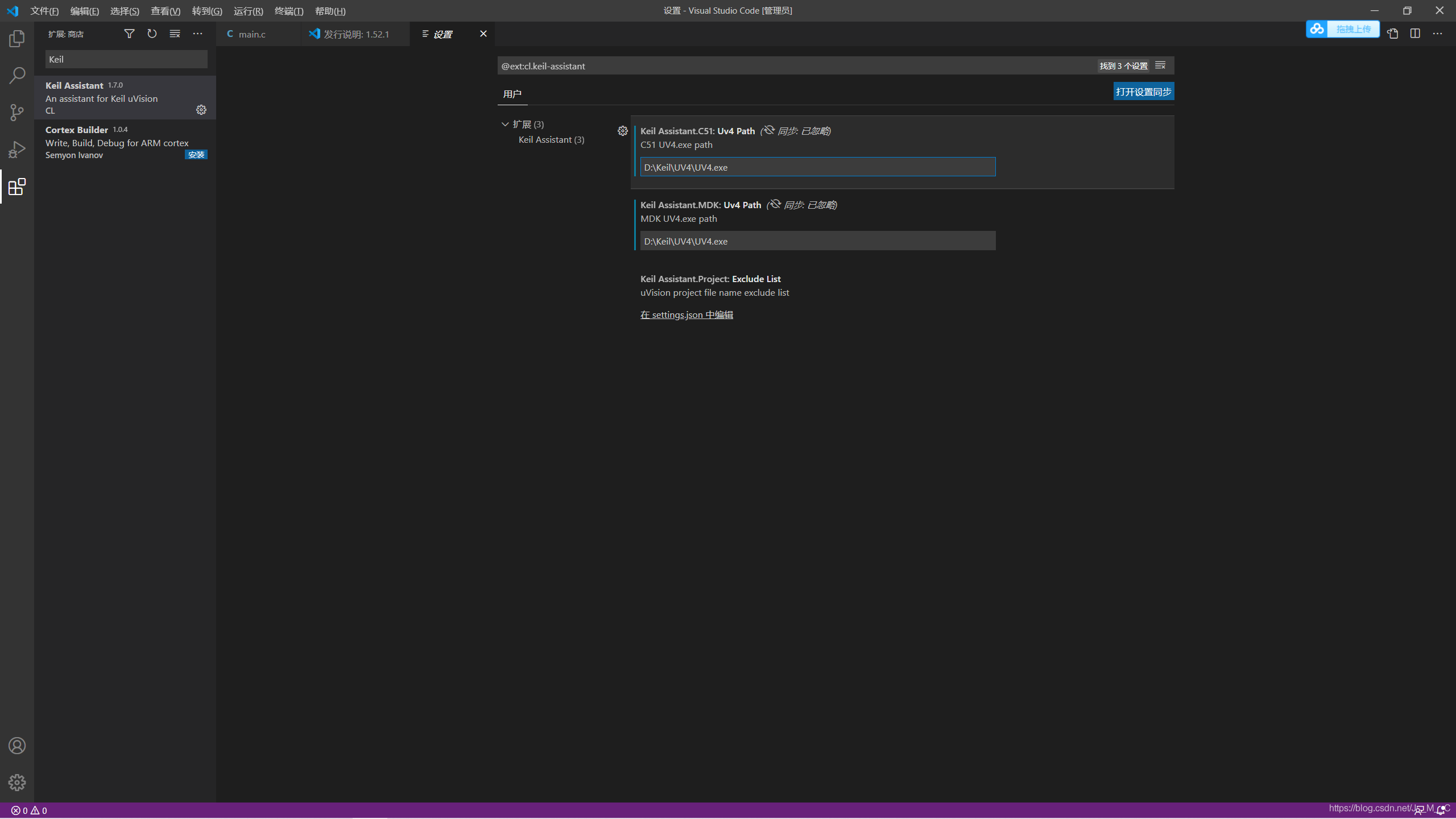Select Cortex Builder extension in list

point(125,142)
